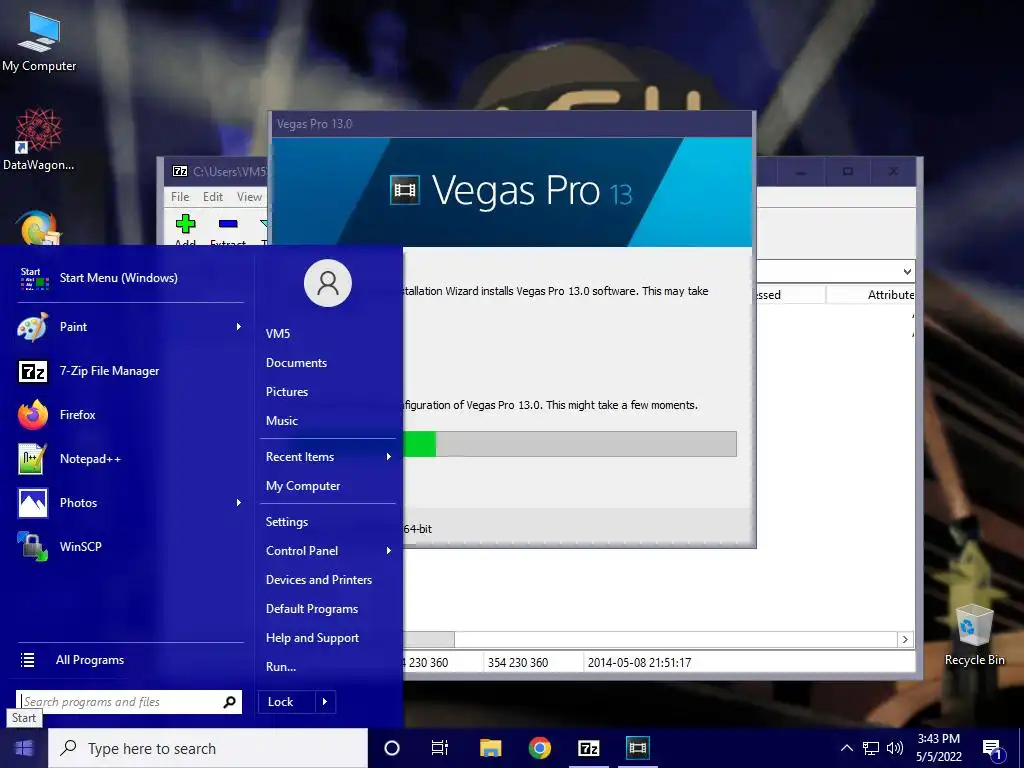Image resolution: width=1024 pixels, height=768 pixels.
Task: Click the Windows Start button
Action: click(24, 748)
